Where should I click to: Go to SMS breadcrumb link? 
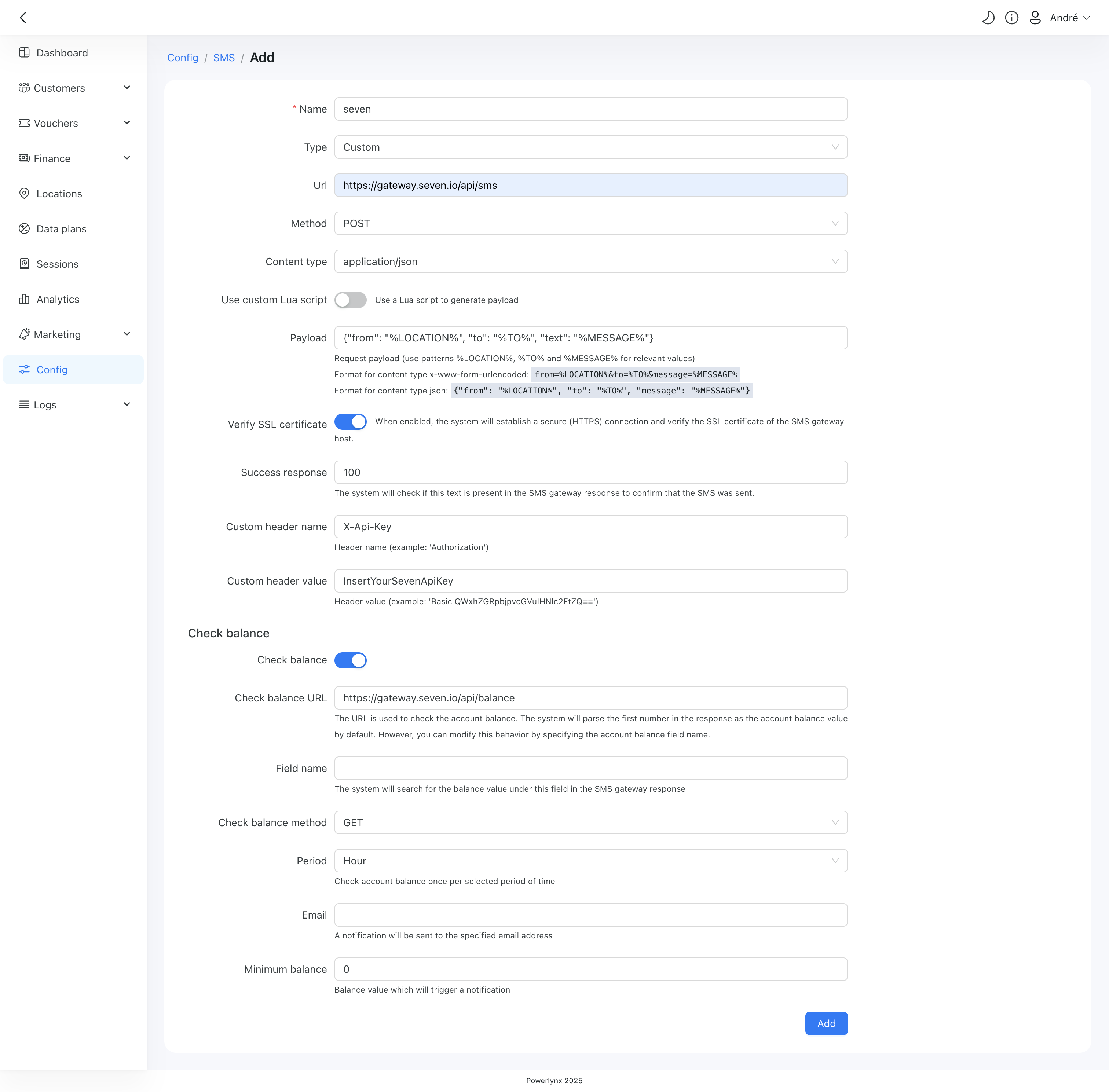point(224,58)
